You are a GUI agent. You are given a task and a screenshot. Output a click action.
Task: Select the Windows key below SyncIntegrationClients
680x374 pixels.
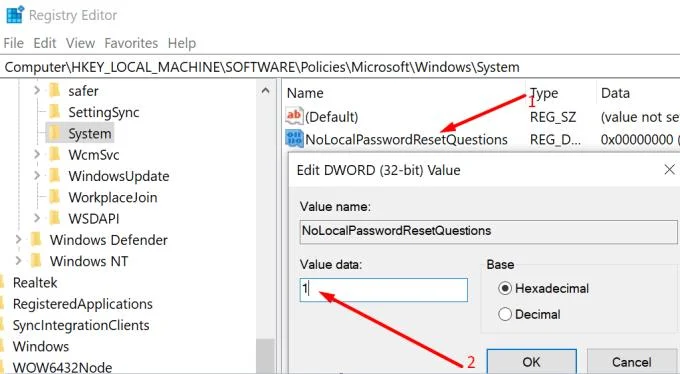pos(41,346)
